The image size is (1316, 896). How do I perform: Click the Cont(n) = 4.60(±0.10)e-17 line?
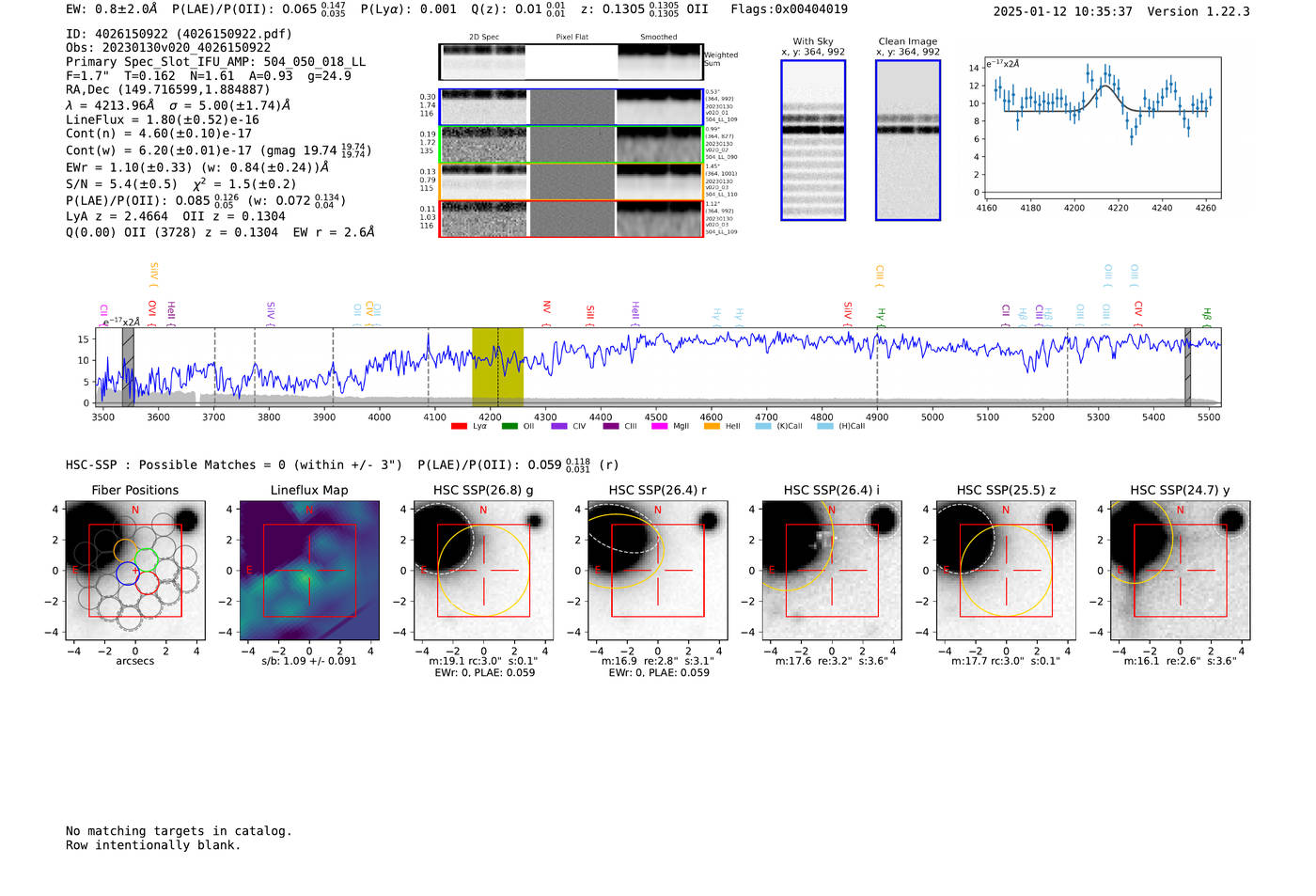click(x=159, y=134)
